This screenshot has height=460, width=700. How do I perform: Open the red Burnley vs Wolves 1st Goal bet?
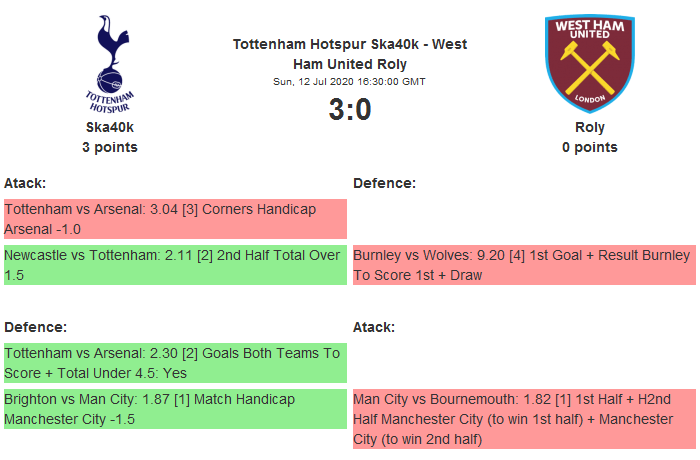click(x=523, y=265)
